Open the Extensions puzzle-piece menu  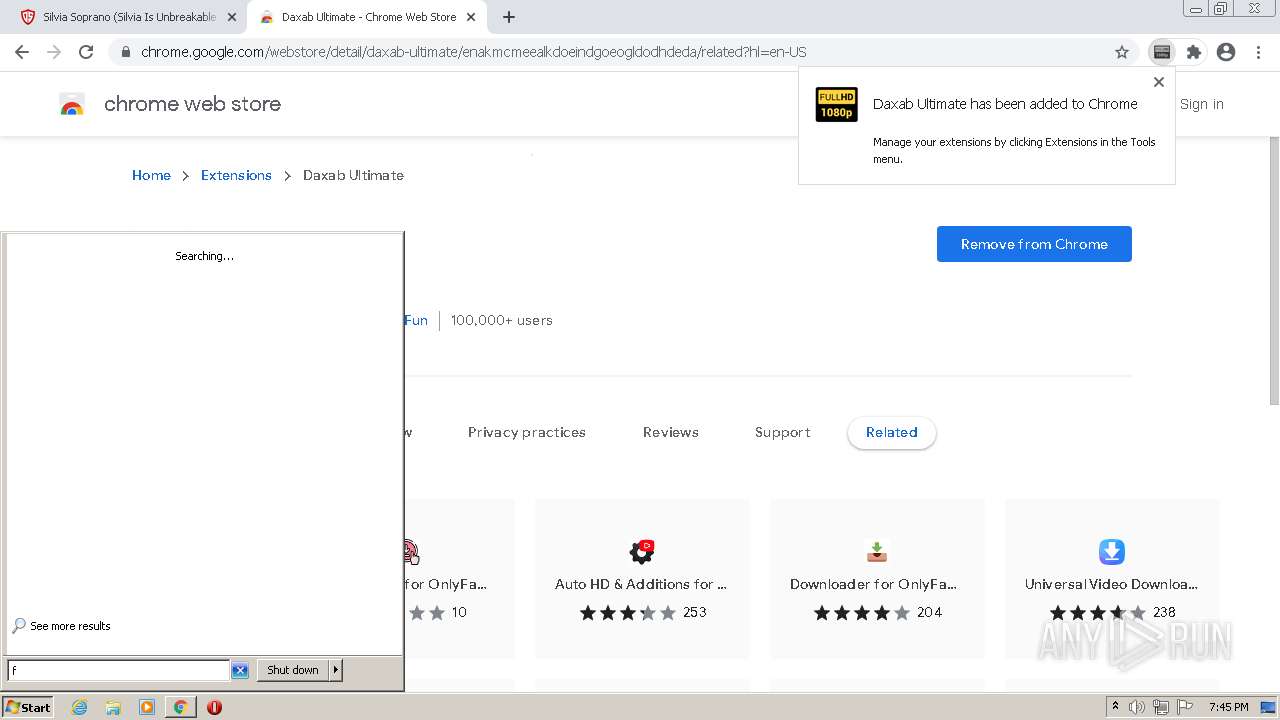(x=1193, y=52)
